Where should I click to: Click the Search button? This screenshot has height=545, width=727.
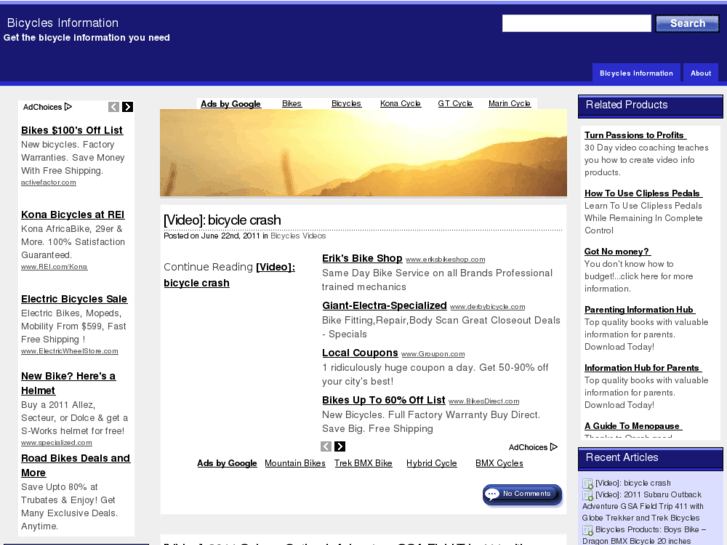(687, 23)
